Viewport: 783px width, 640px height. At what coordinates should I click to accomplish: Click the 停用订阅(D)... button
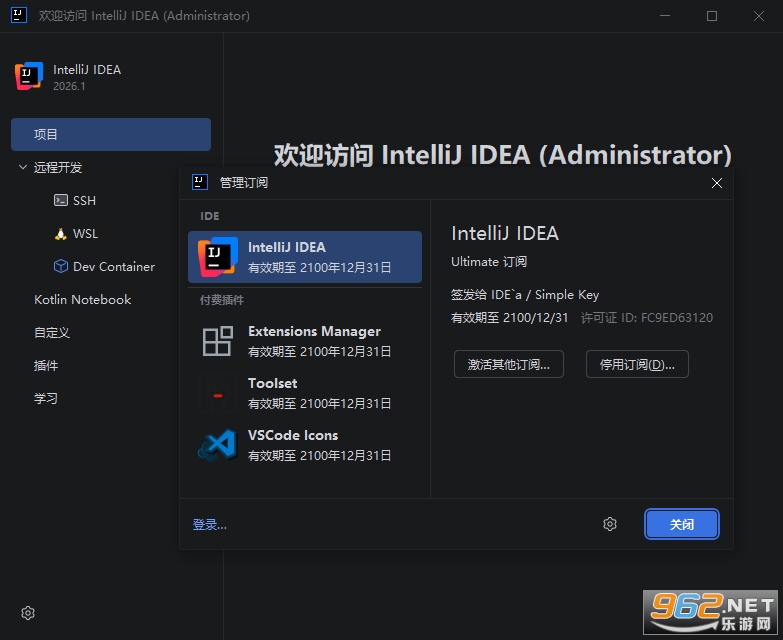point(637,364)
